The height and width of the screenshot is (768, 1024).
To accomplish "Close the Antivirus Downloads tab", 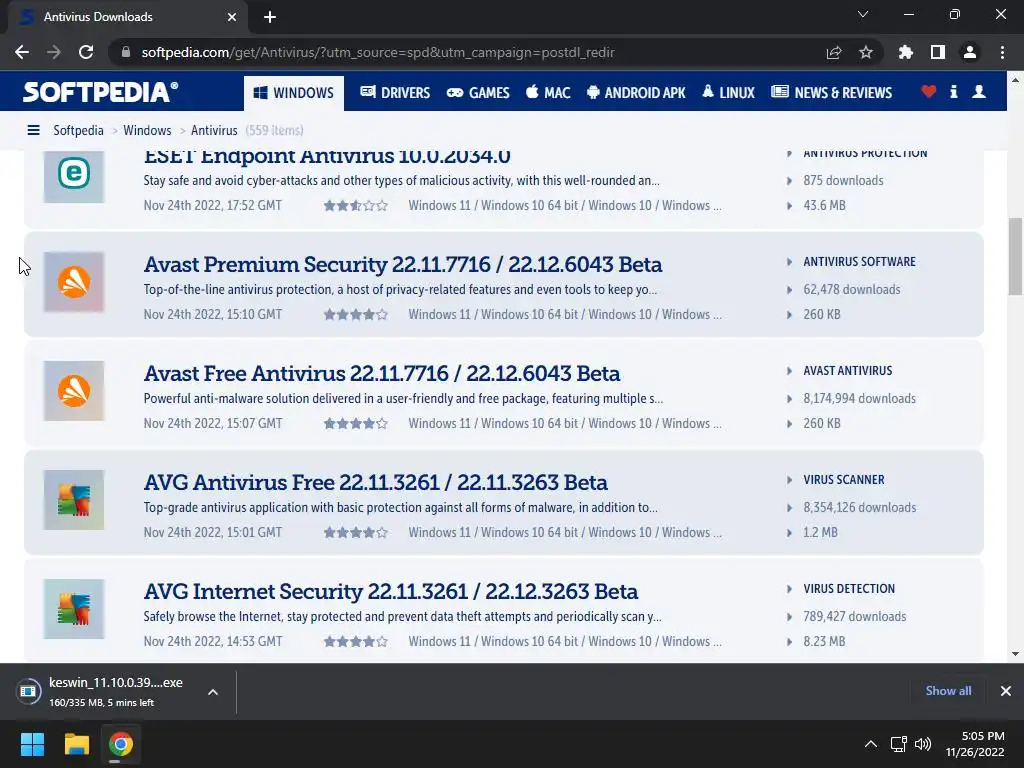I will point(232,17).
